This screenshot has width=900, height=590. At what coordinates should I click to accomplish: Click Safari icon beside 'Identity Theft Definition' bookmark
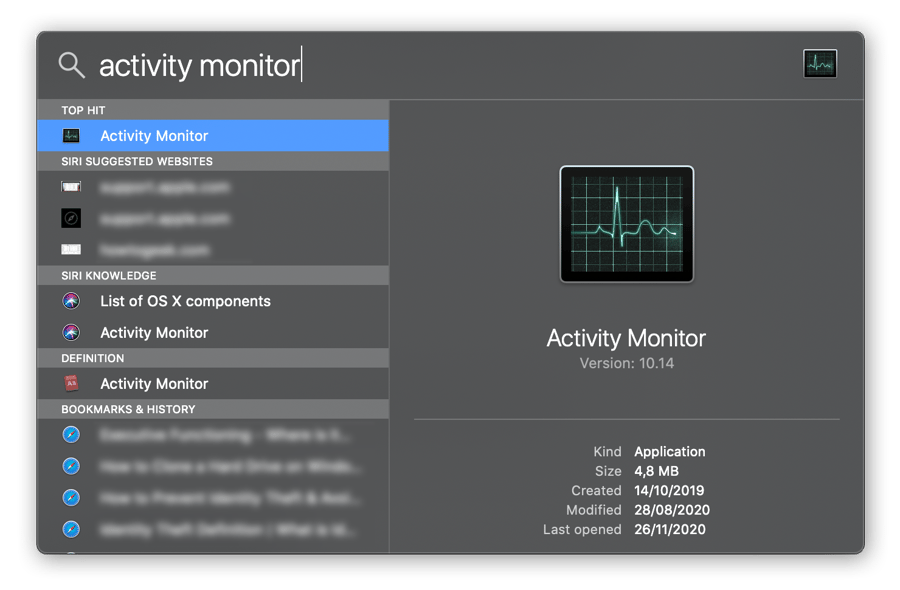[71, 529]
